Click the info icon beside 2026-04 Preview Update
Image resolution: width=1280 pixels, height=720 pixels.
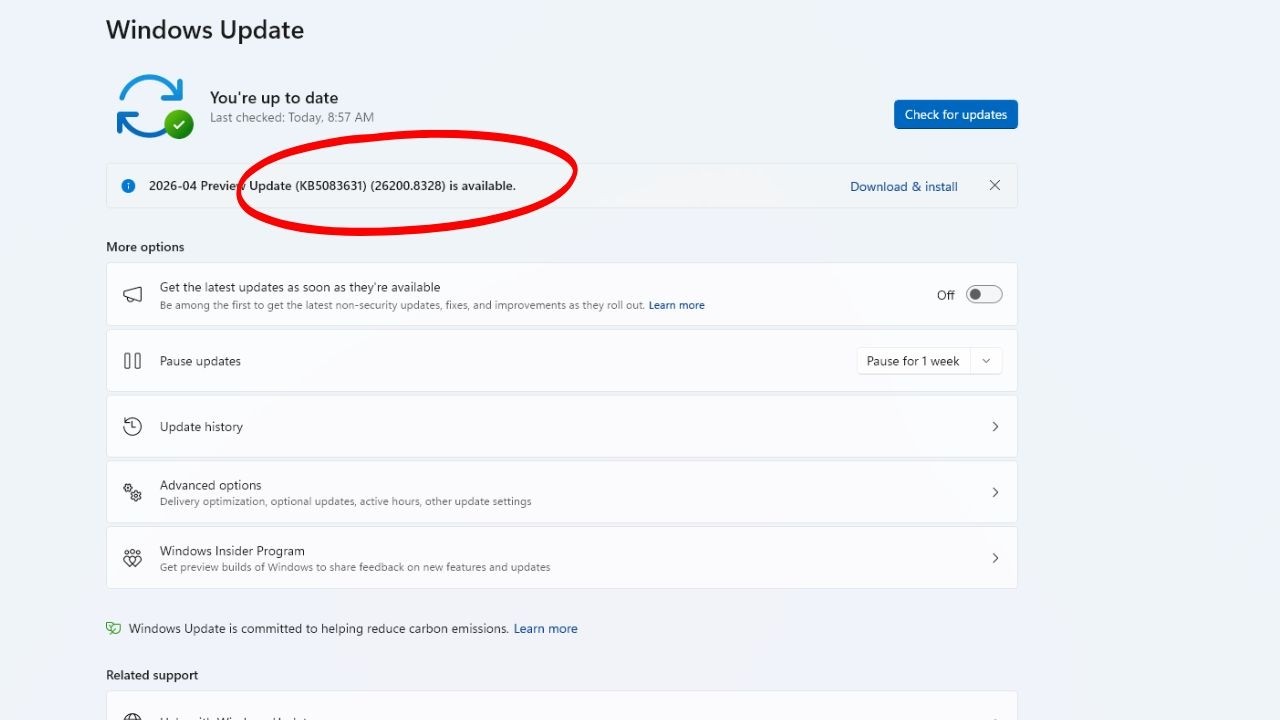[128, 186]
